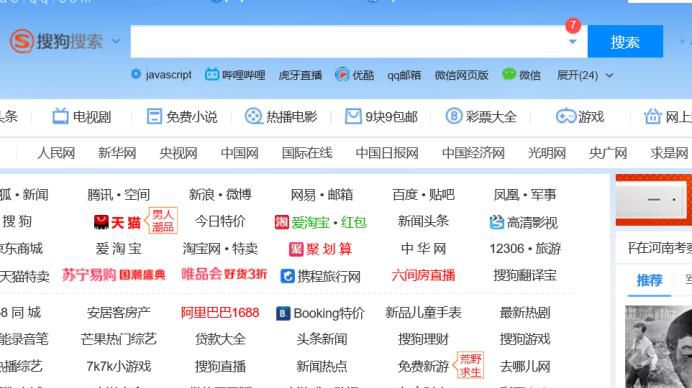Click the 男人潮品 tag badge

point(162,221)
